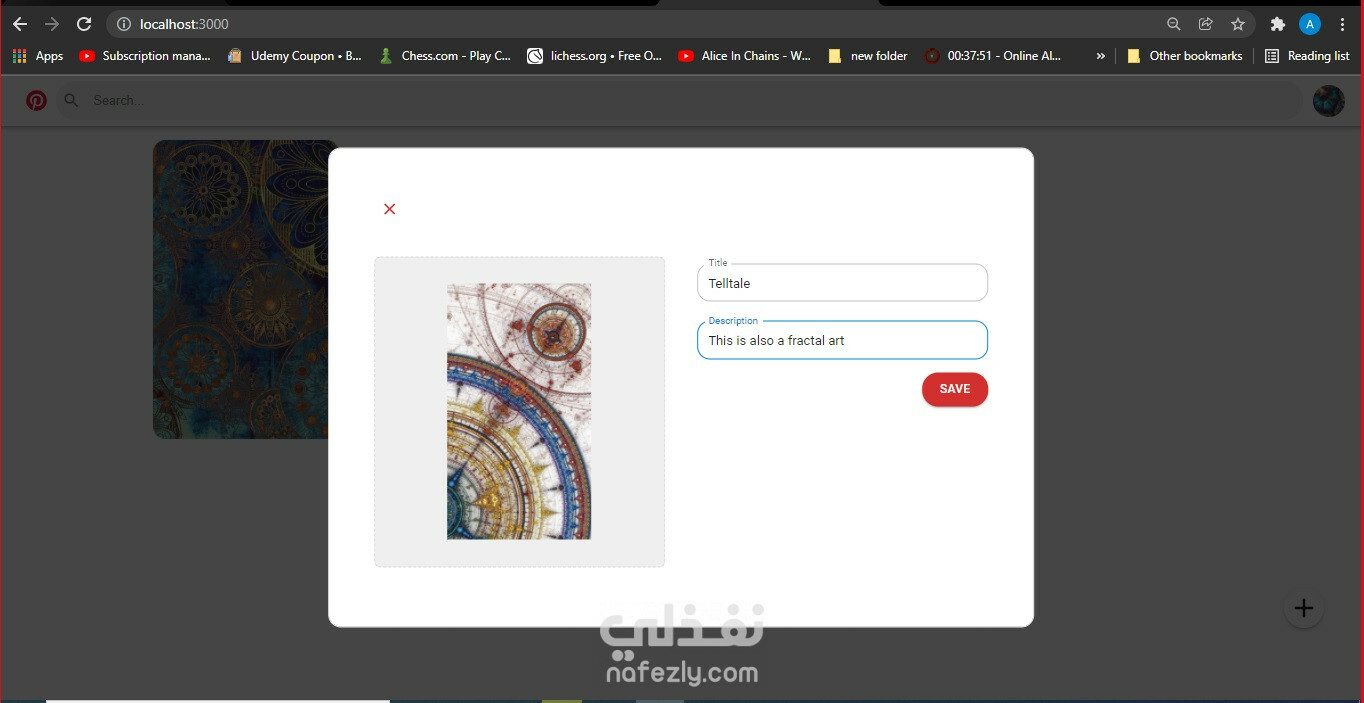Screen dimensions: 1364x703
Task: Expand the hidden bookmarks overflow chevron
Action: pos(1101,56)
